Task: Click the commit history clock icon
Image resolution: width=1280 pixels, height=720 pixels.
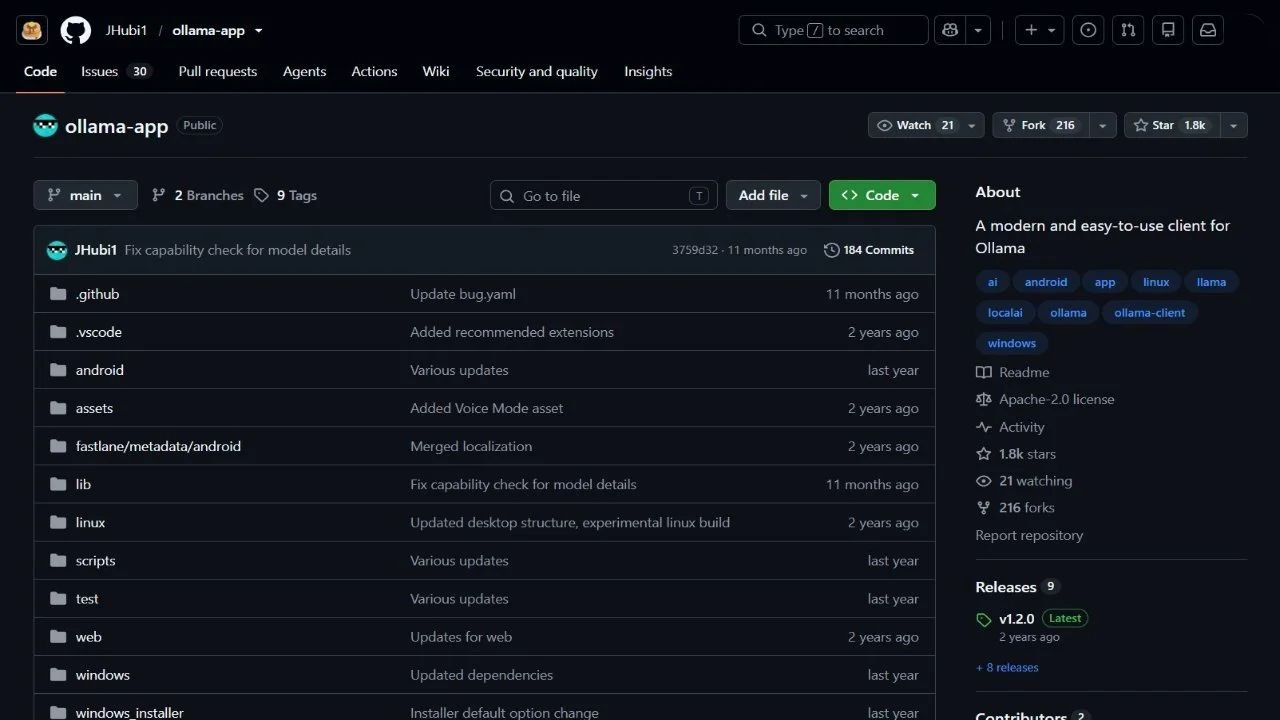Action: point(831,250)
